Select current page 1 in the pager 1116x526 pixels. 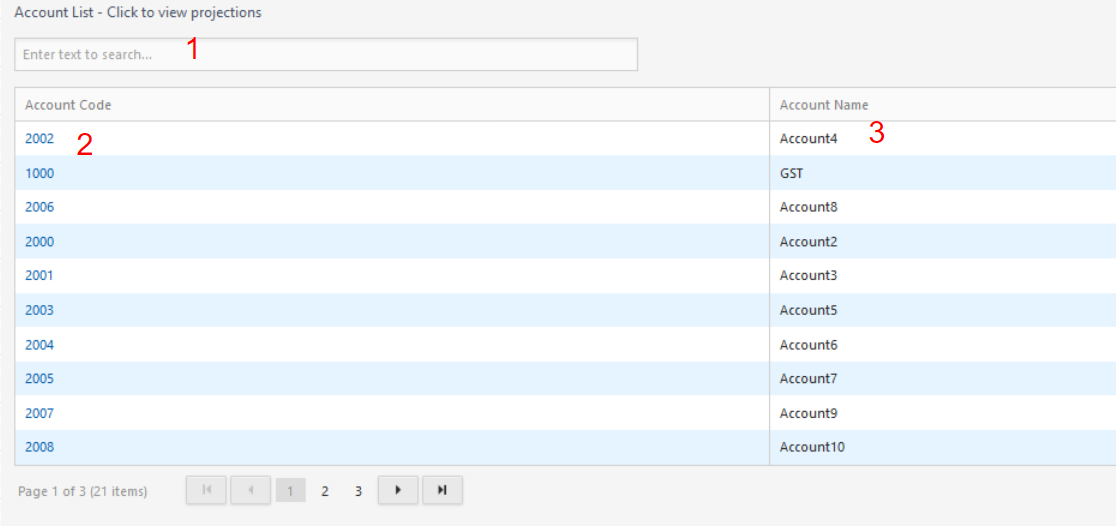pos(290,490)
